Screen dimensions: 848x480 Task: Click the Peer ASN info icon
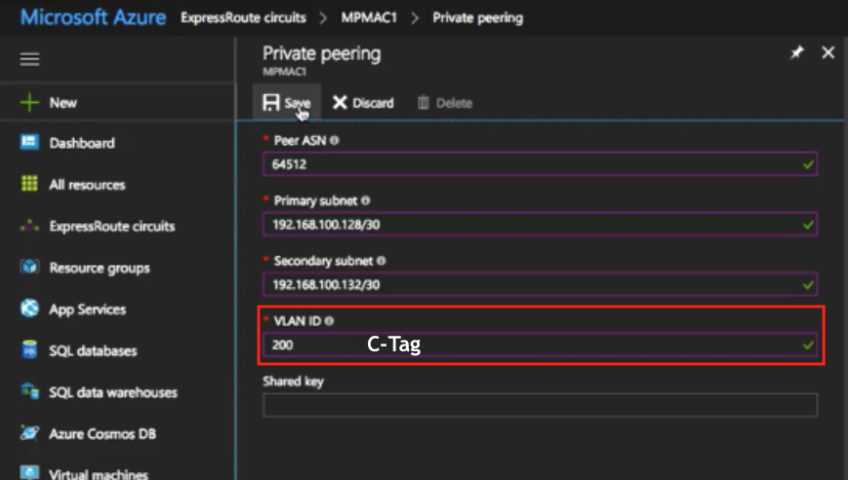pos(334,141)
